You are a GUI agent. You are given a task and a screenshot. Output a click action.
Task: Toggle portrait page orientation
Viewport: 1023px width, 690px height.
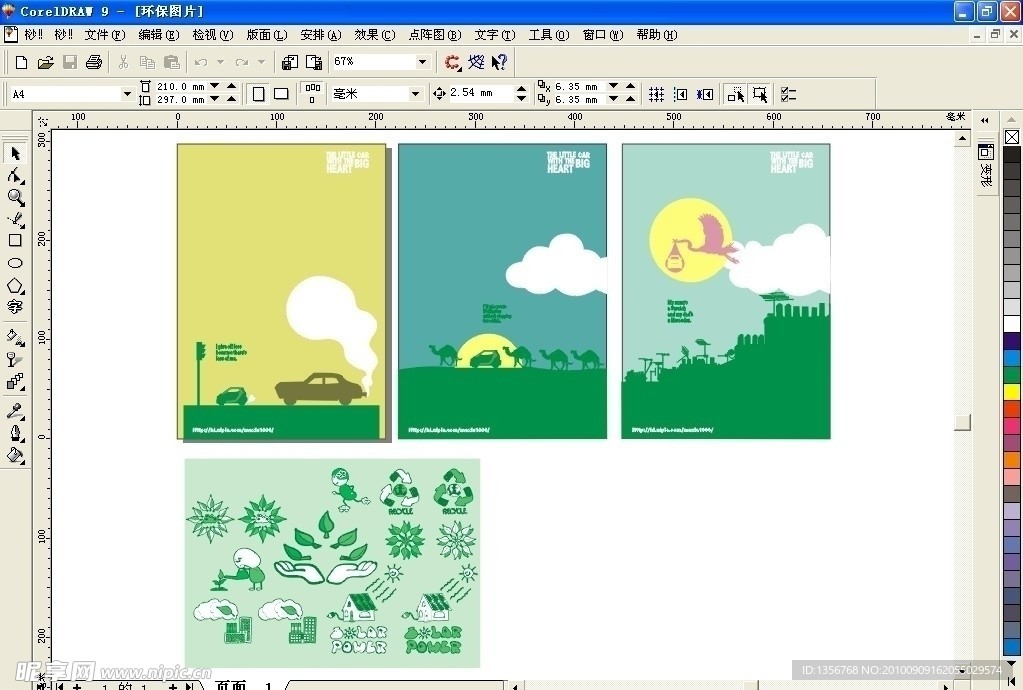259,93
